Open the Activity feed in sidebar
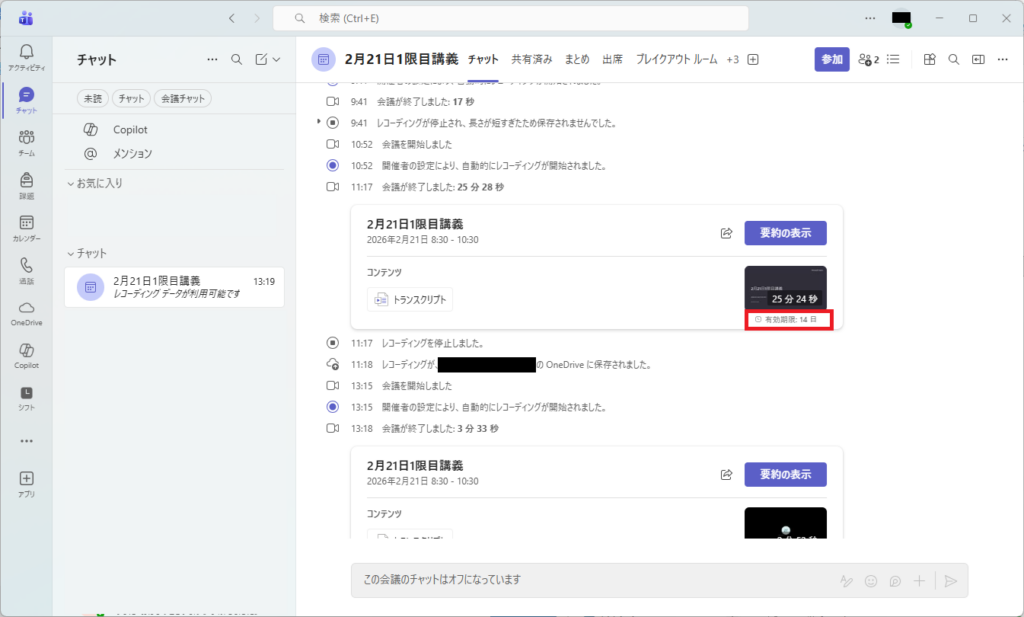This screenshot has width=1024, height=617. [x=26, y=57]
